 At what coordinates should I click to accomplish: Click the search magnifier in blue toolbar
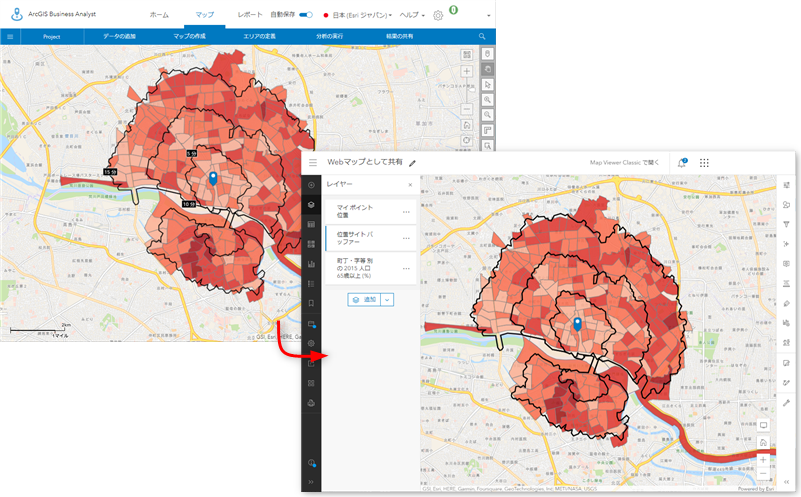tap(482, 37)
